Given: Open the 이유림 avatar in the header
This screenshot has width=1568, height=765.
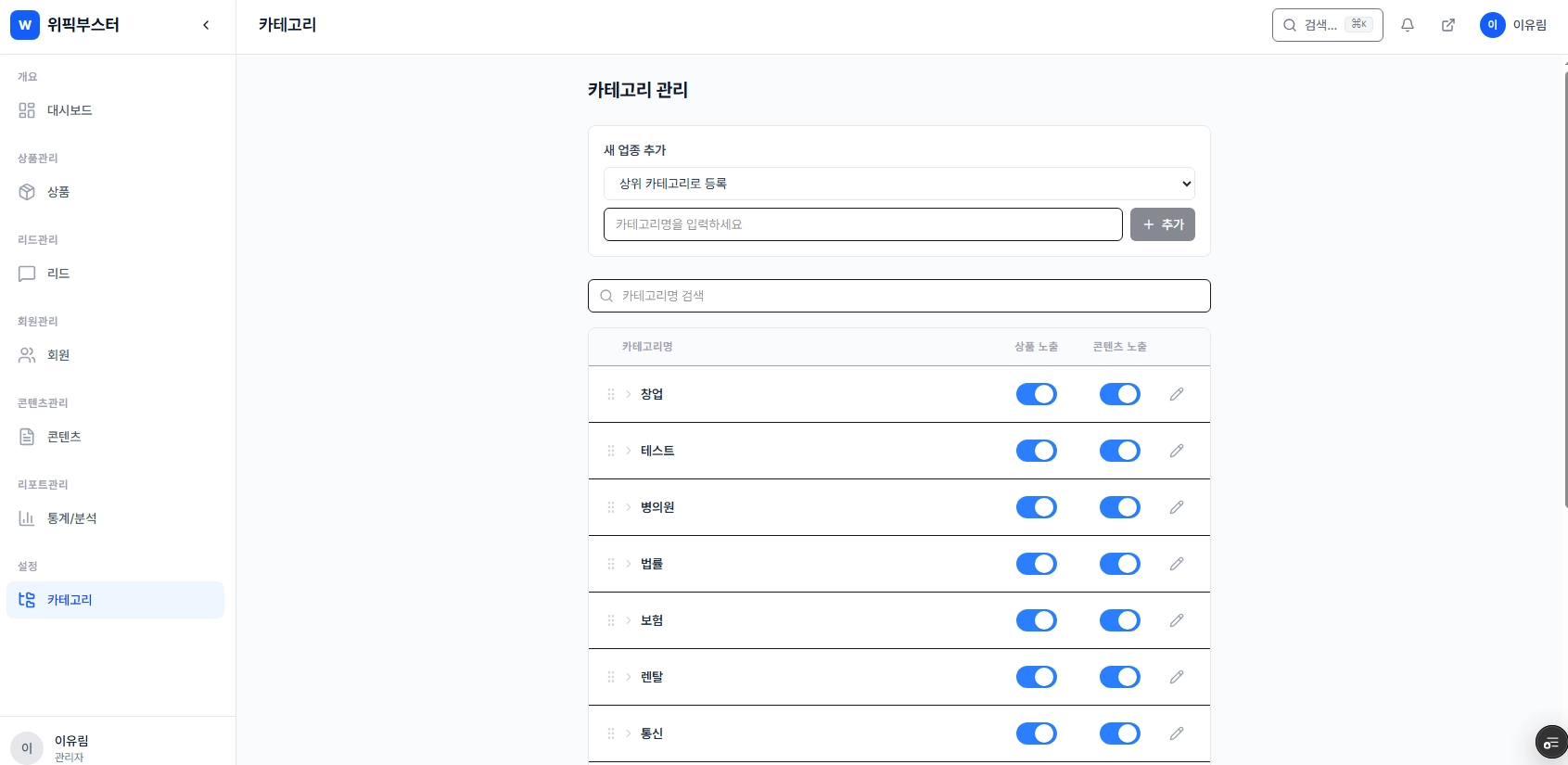Looking at the screenshot, I should tap(1492, 25).
